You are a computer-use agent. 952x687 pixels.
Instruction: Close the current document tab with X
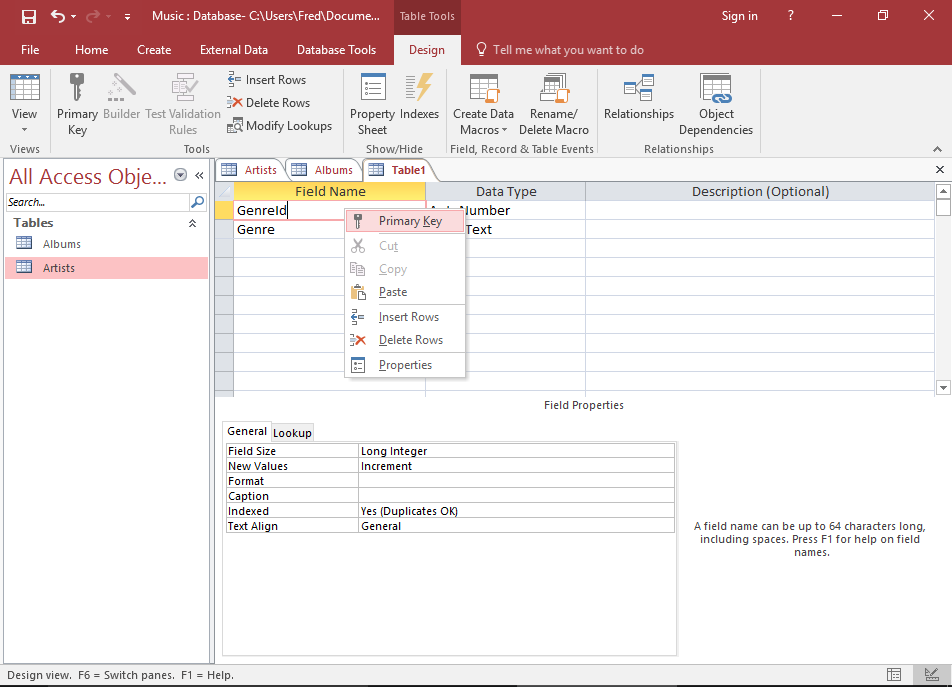tap(940, 170)
